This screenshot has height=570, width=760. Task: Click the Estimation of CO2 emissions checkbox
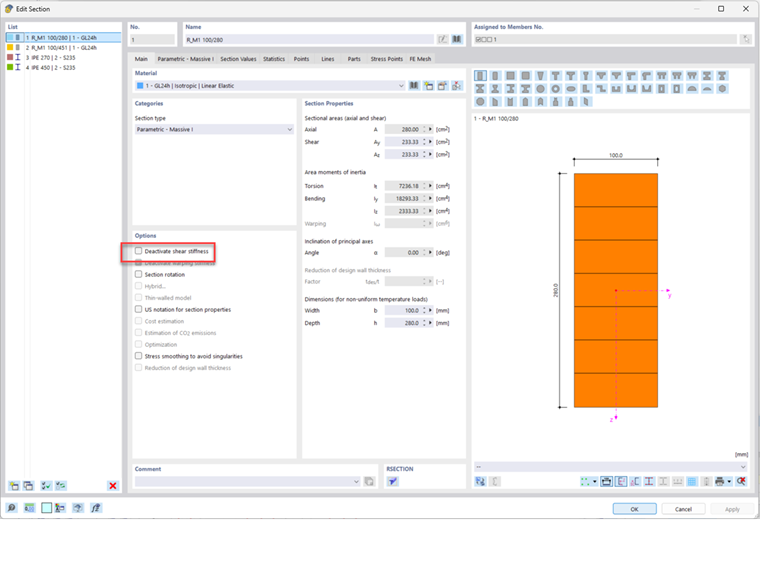[139, 332]
